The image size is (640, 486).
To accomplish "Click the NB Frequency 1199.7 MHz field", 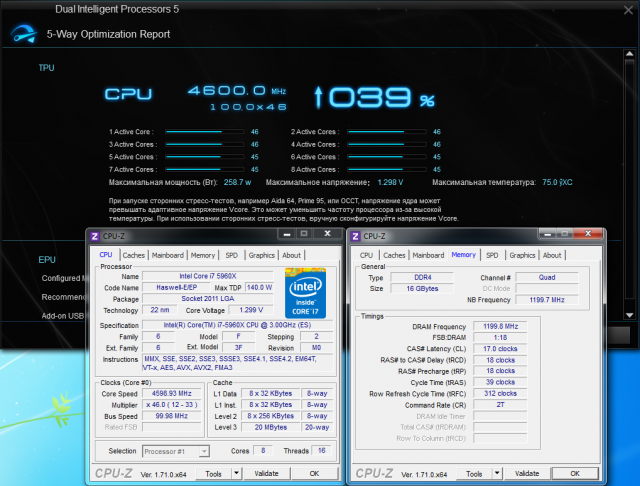I will pos(547,300).
